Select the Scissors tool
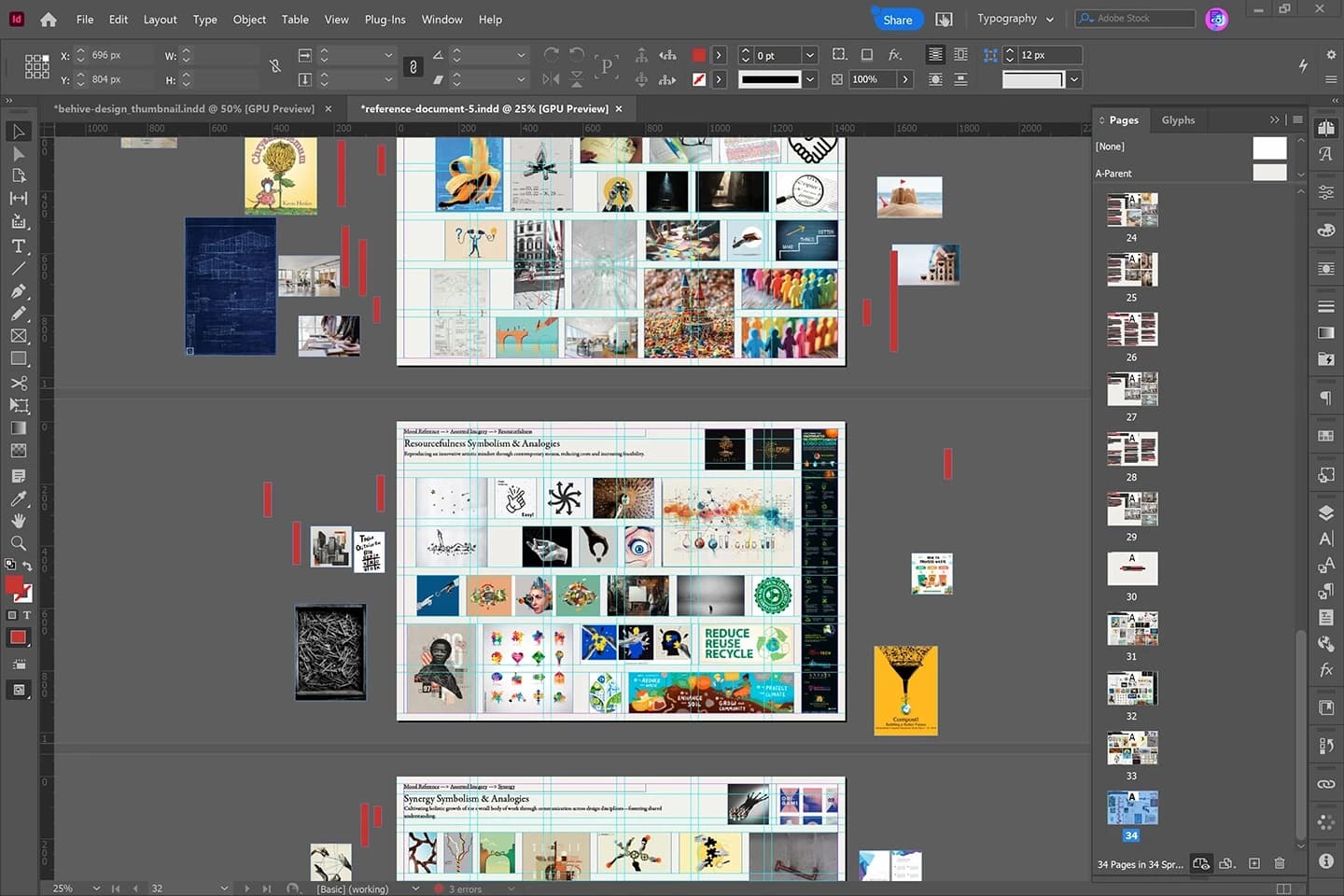 click(19, 384)
